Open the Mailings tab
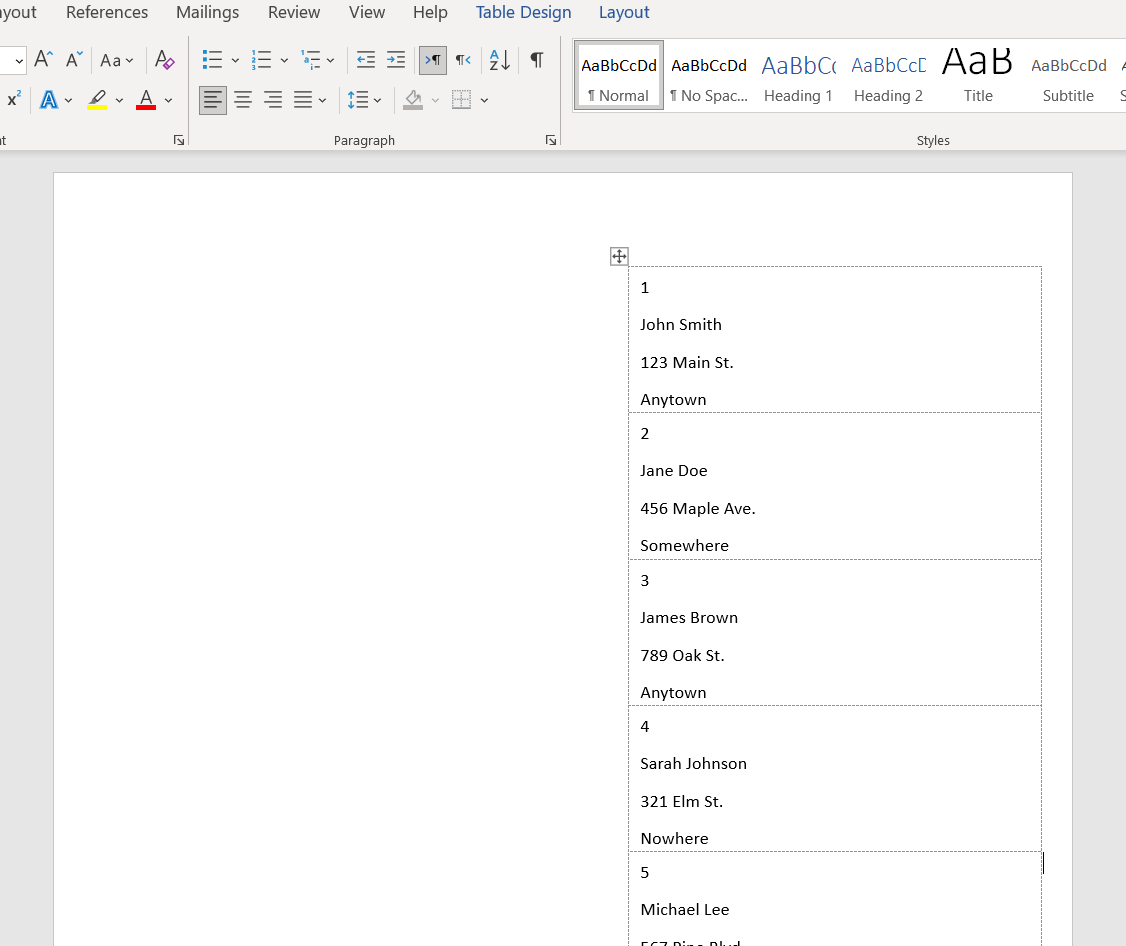 point(207,12)
